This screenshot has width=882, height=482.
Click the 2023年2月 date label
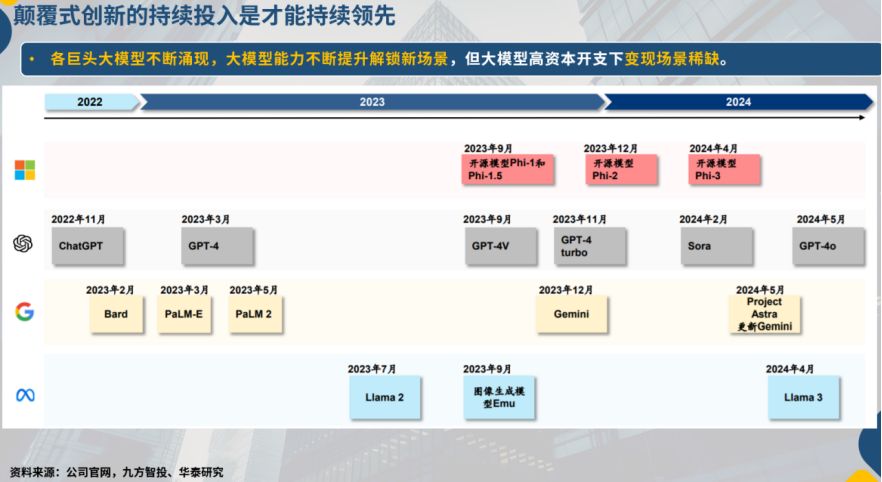[x=110, y=290]
